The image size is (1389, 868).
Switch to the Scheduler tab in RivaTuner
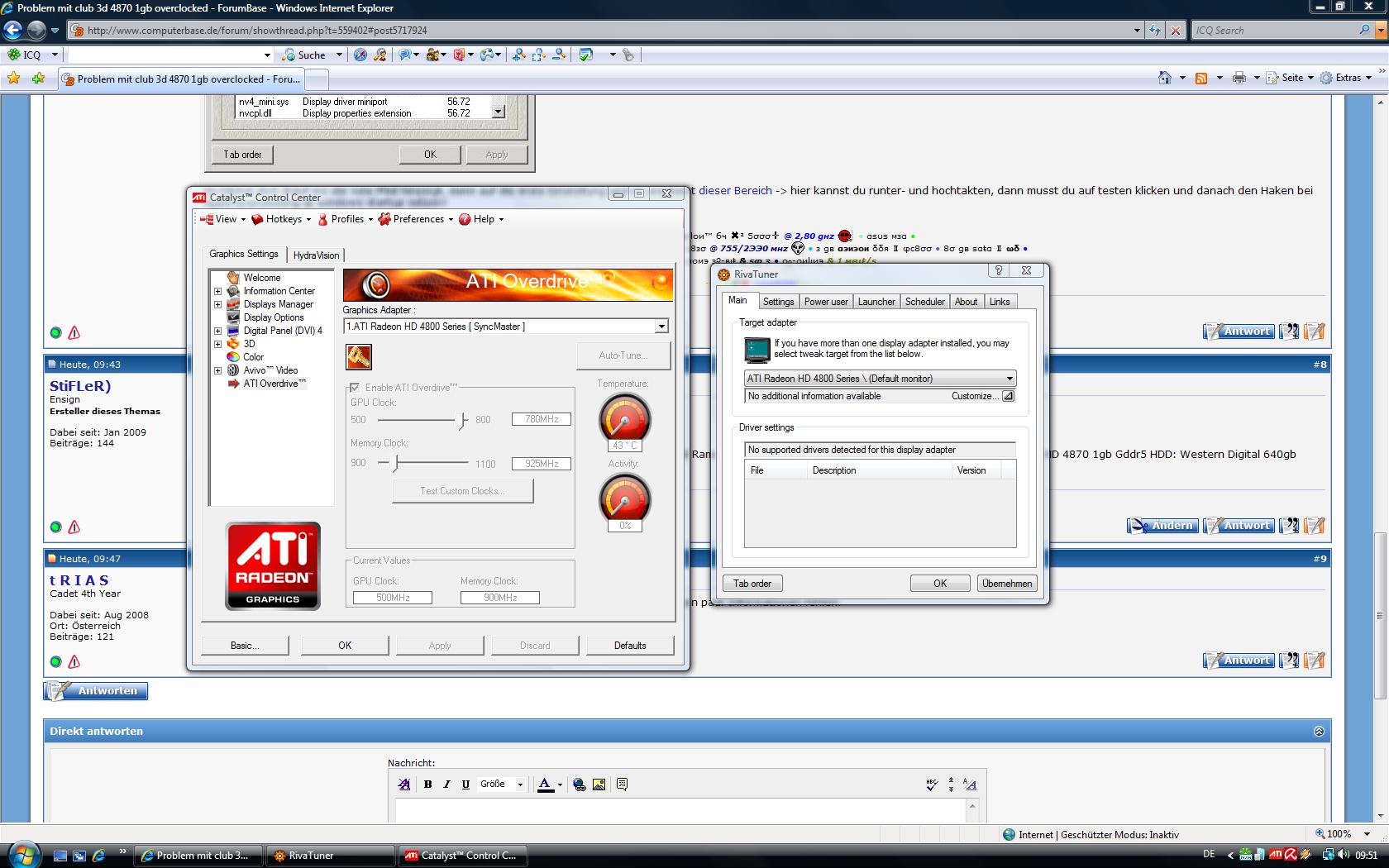[x=925, y=302]
